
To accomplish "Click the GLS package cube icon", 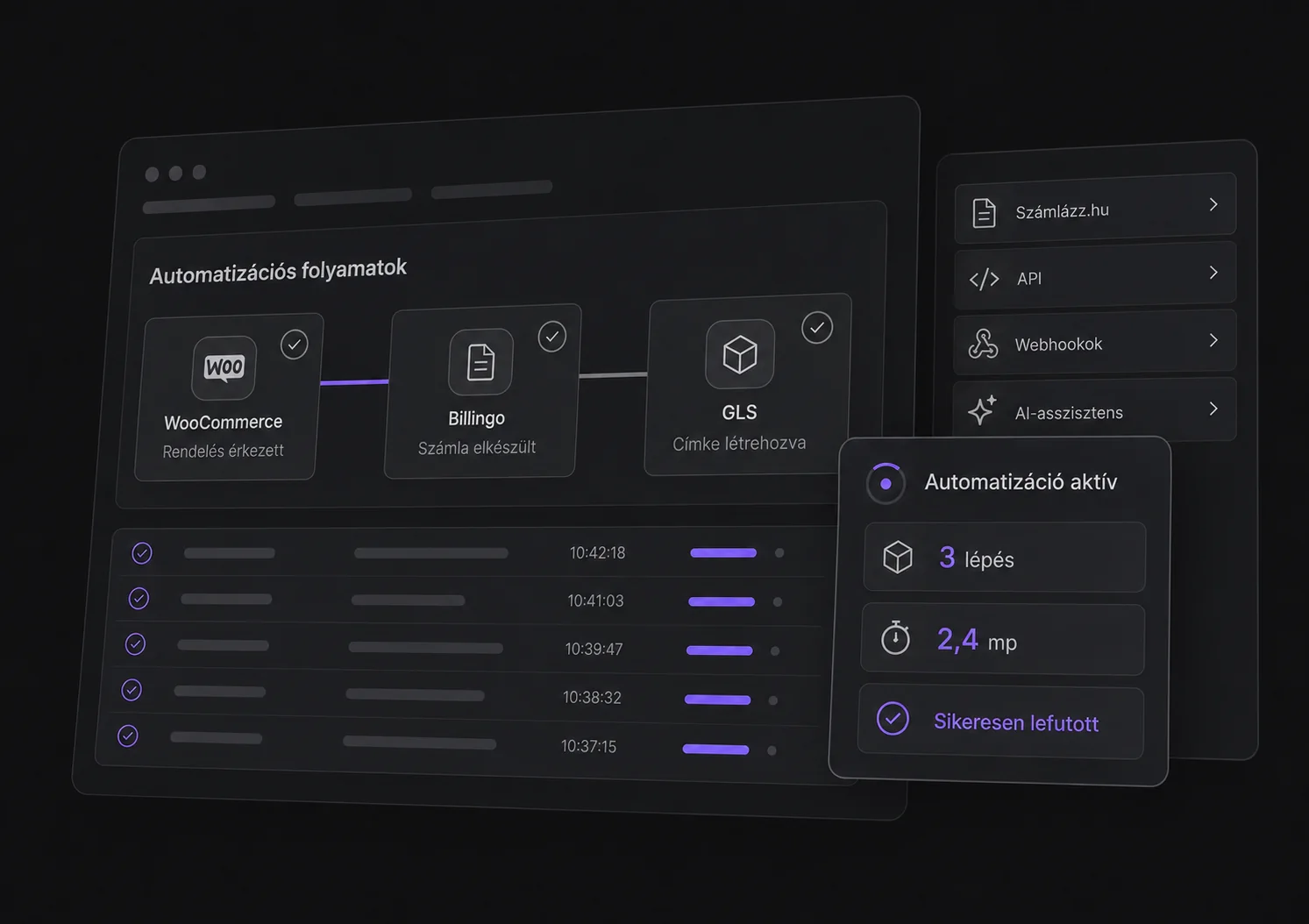I will point(740,354).
